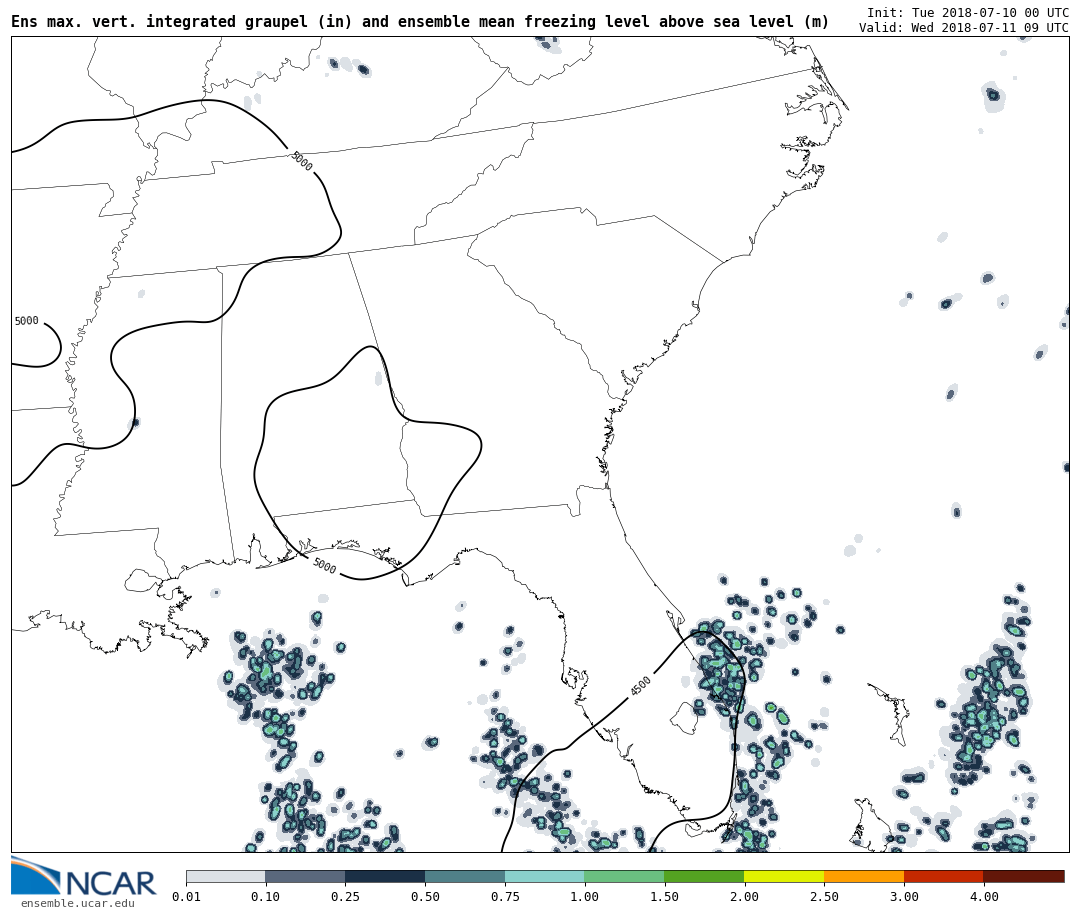
Task: Click the 5000 contour label at left edge
Action: click(x=26, y=321)
